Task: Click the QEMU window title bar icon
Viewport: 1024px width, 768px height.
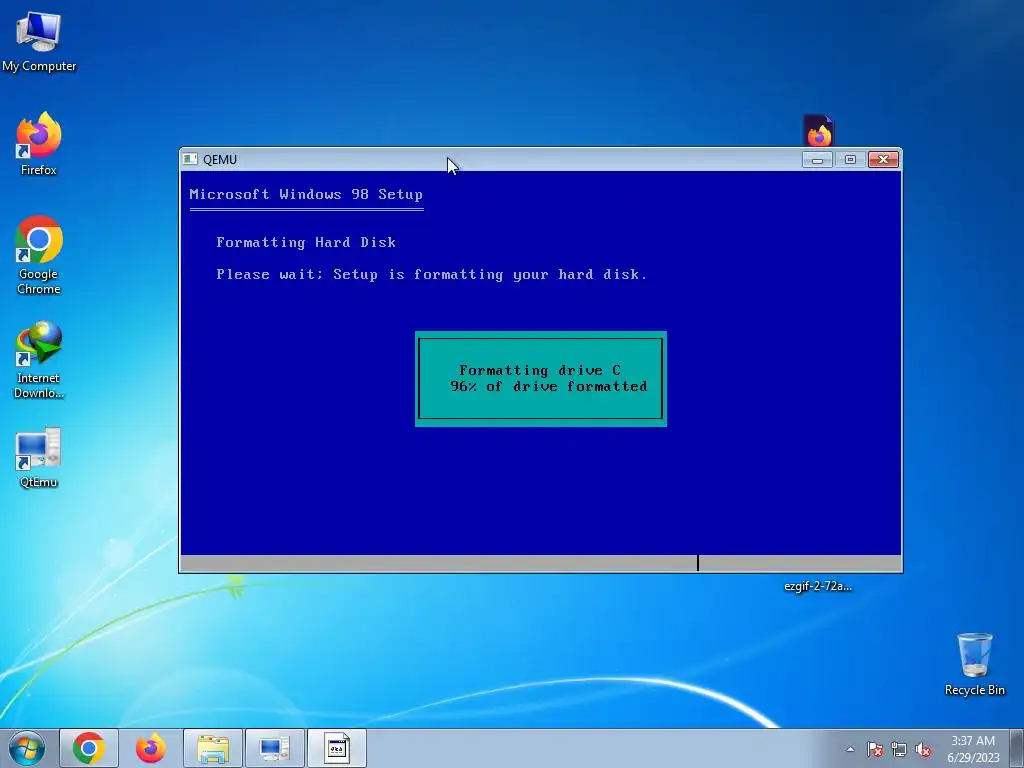Action: coord(190,159)
